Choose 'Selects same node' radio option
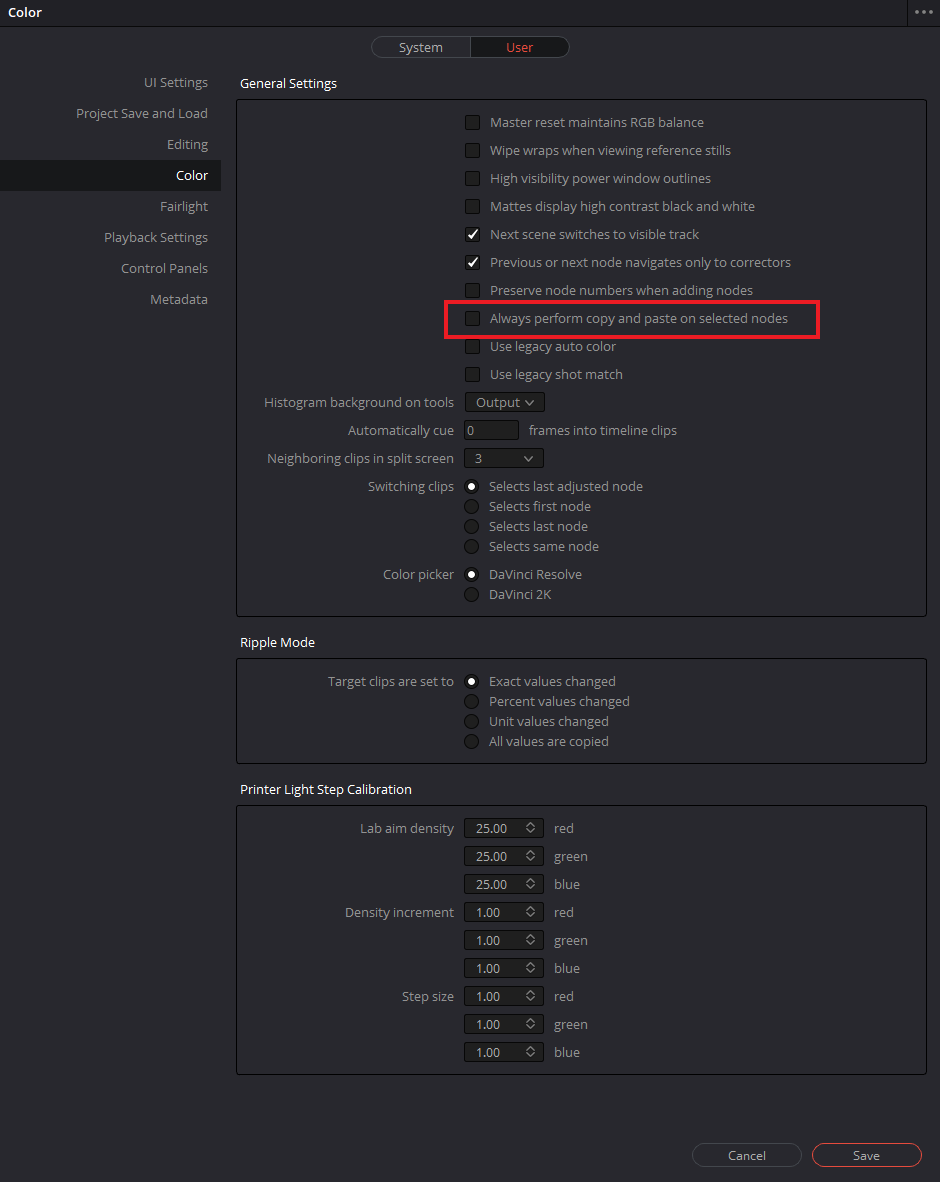 coord(472,547)
